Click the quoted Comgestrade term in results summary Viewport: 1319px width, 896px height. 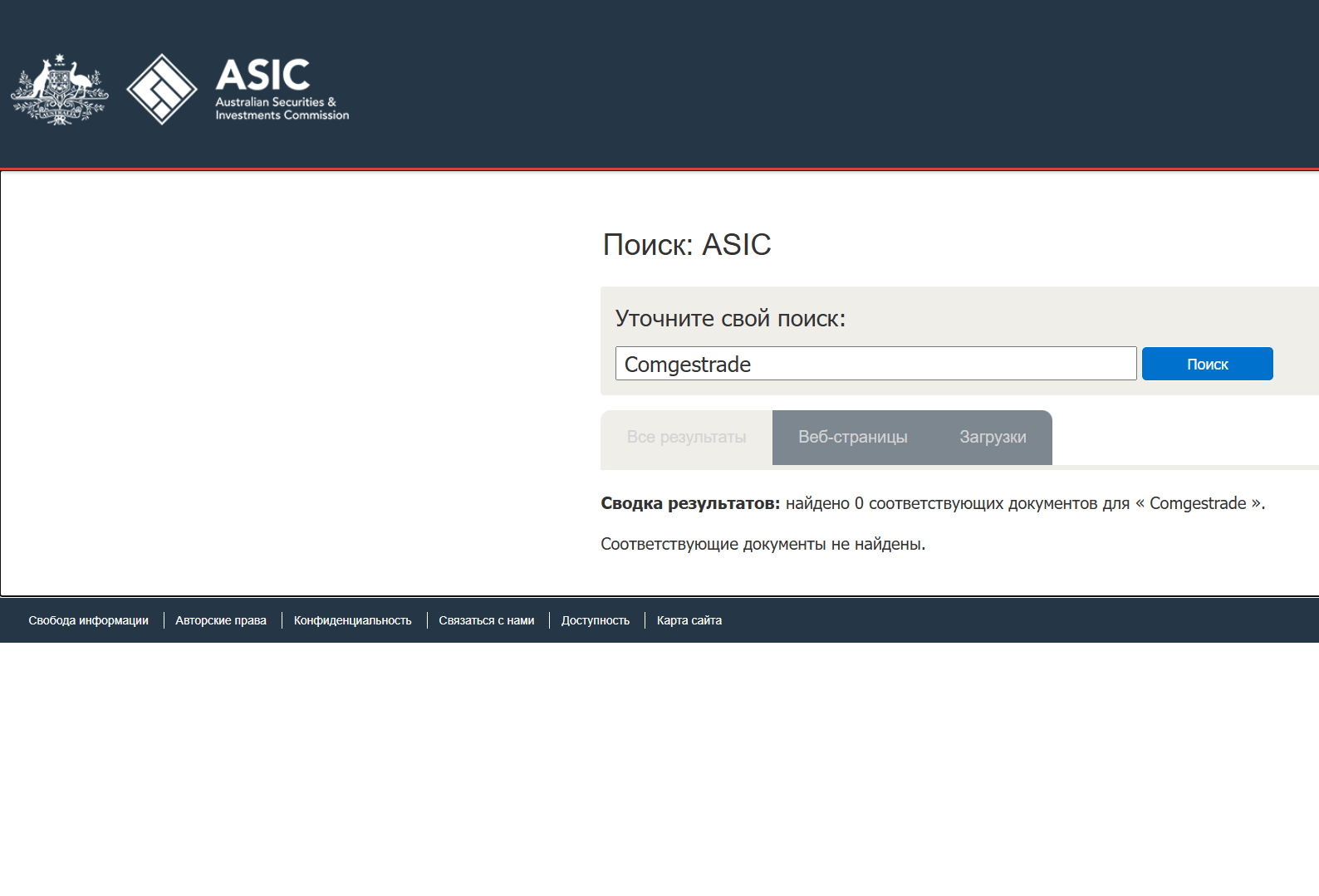(x=1197, y=503)
